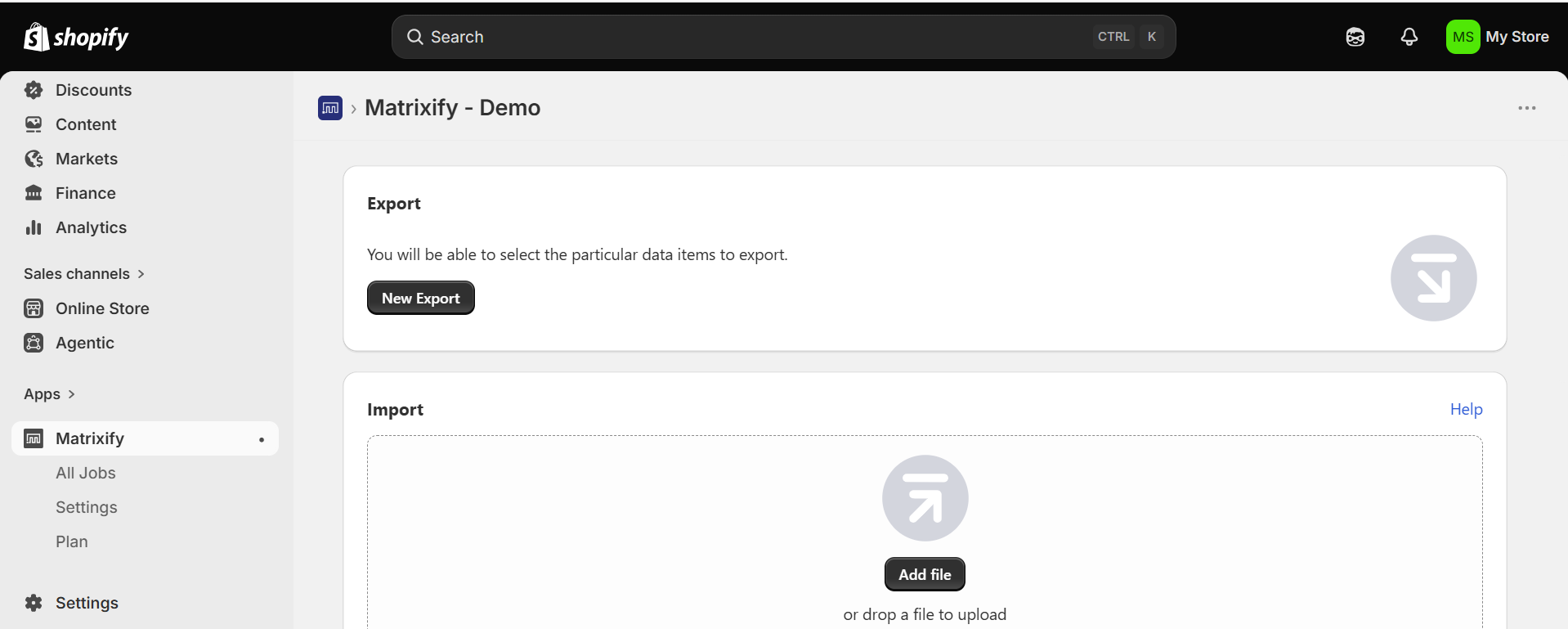The height and width of the screenshot is (629, 1568).
Task: Open Matrixify Plan page
Action: [72, 541]
